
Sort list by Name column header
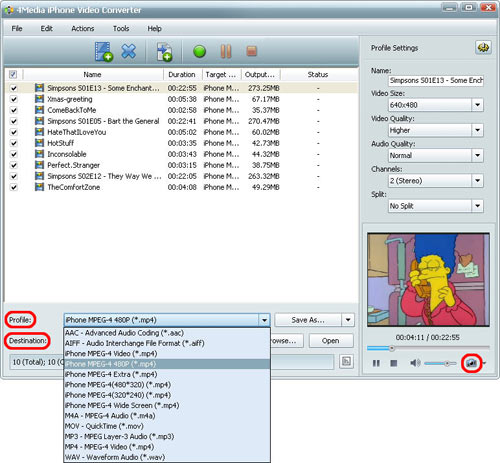tap(93, 74)
